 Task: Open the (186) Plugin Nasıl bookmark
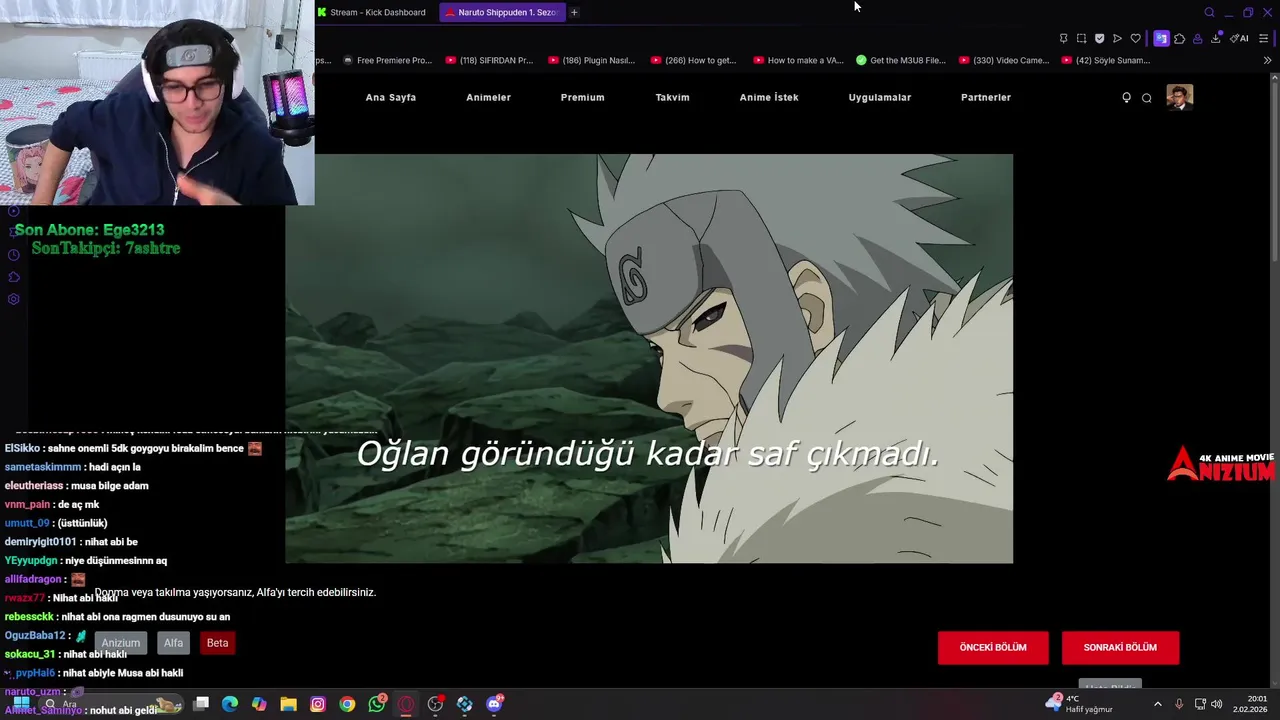click(x=591, y=60)
